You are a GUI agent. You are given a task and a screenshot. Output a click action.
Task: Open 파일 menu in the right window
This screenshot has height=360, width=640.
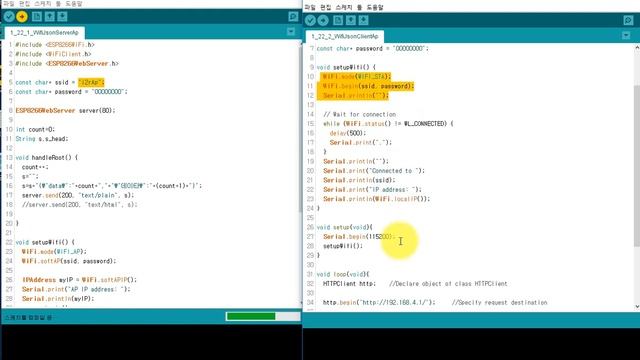tap(310, 7)
